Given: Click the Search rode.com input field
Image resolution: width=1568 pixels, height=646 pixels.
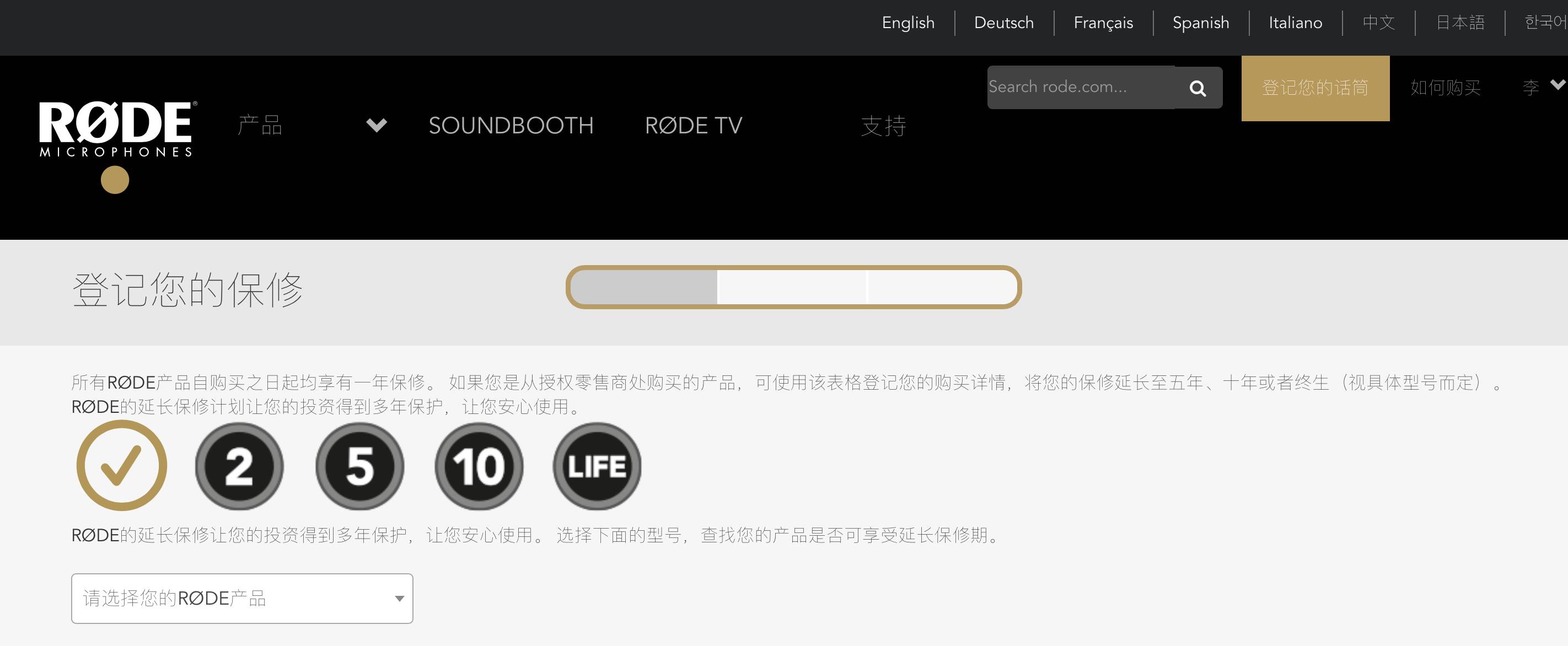Looking at the screenshot, I should click(1081, 87).
